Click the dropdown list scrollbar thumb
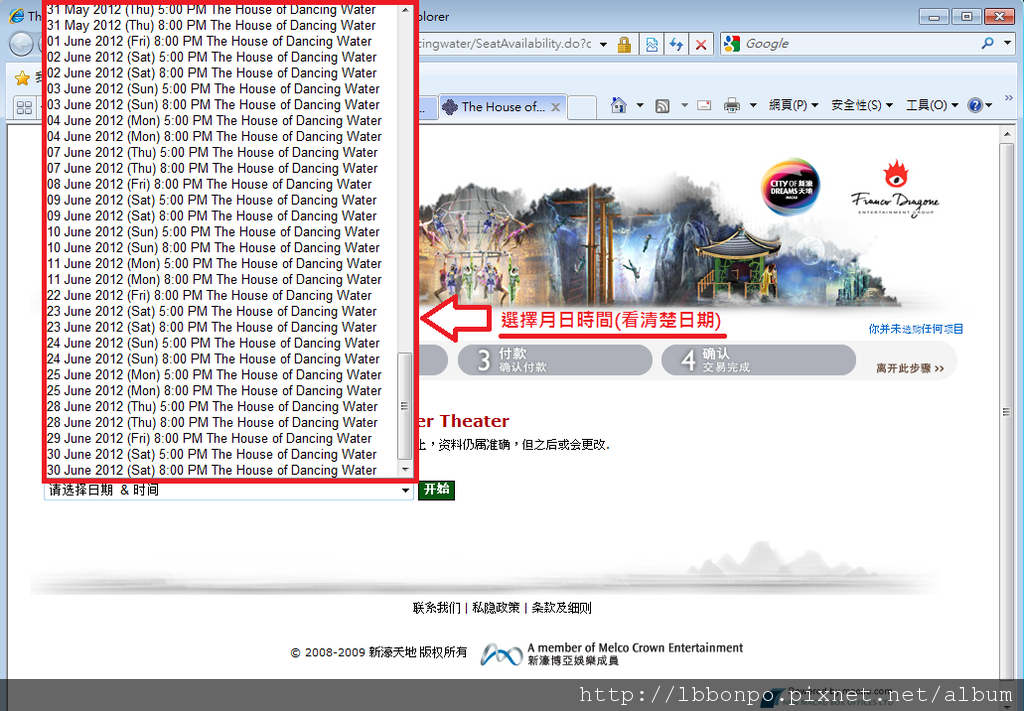Image resolution: width=1024 pixels, height=711 pixels. click(405, 406)
